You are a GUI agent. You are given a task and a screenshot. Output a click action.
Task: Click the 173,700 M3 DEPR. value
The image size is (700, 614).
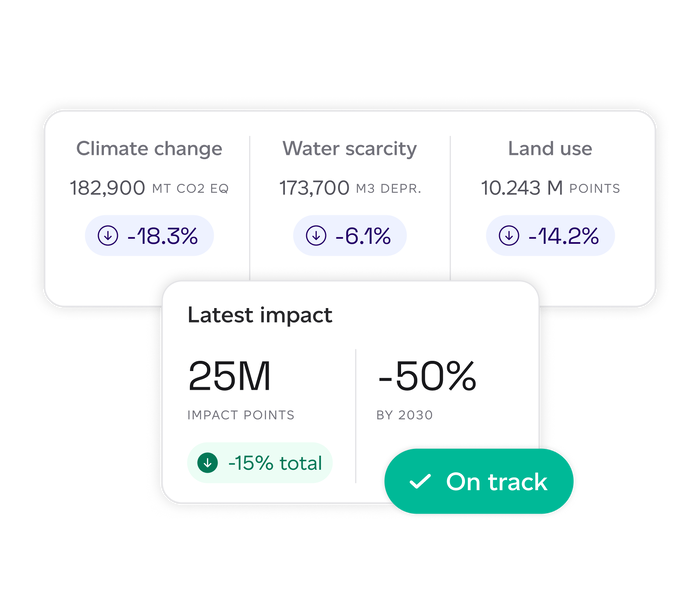(x=349, y=188)
